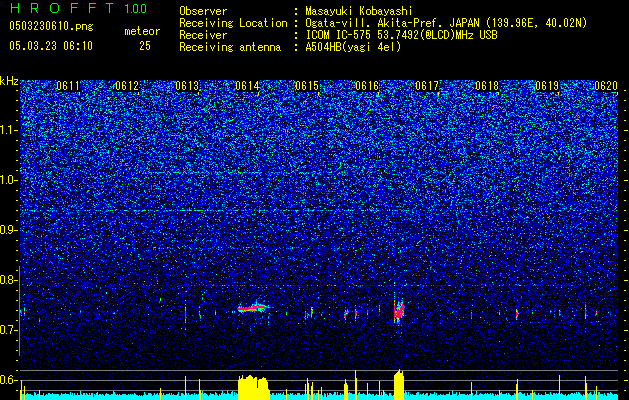Viewport: 629px width, 400px height.
Task: Click the word meteor above the count
Action: [142, 31]
